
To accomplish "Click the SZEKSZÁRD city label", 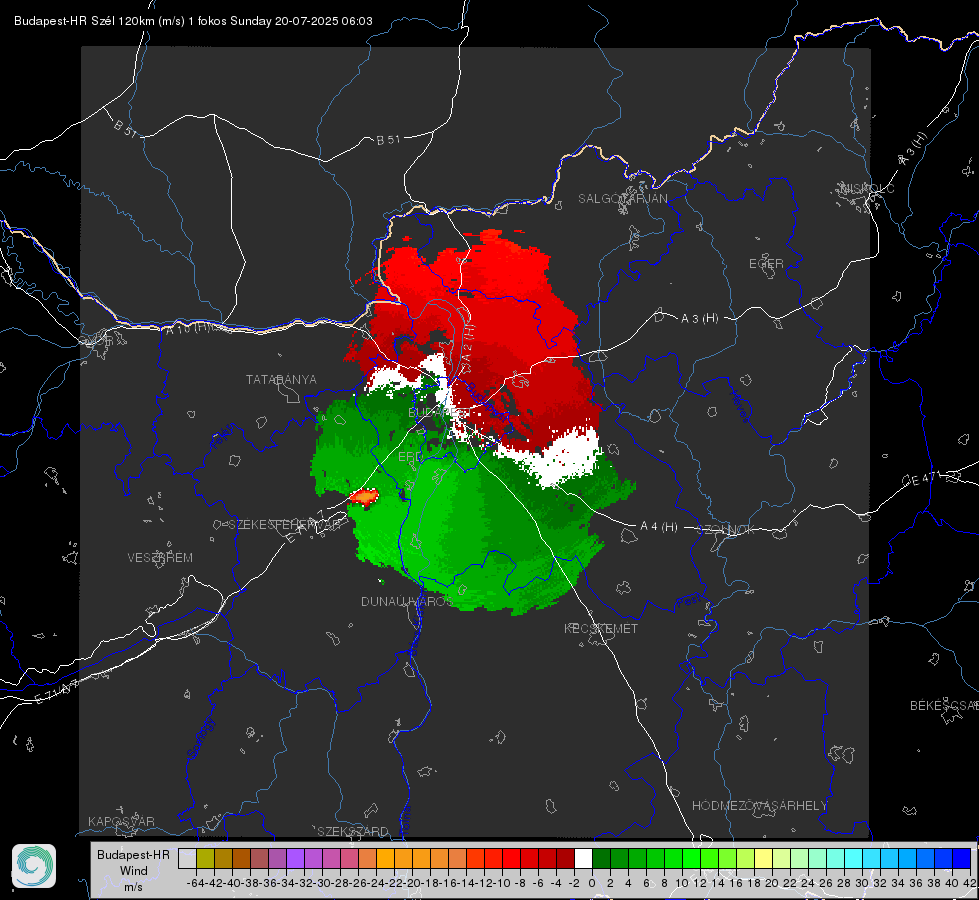I will click(x=353, y=831).
